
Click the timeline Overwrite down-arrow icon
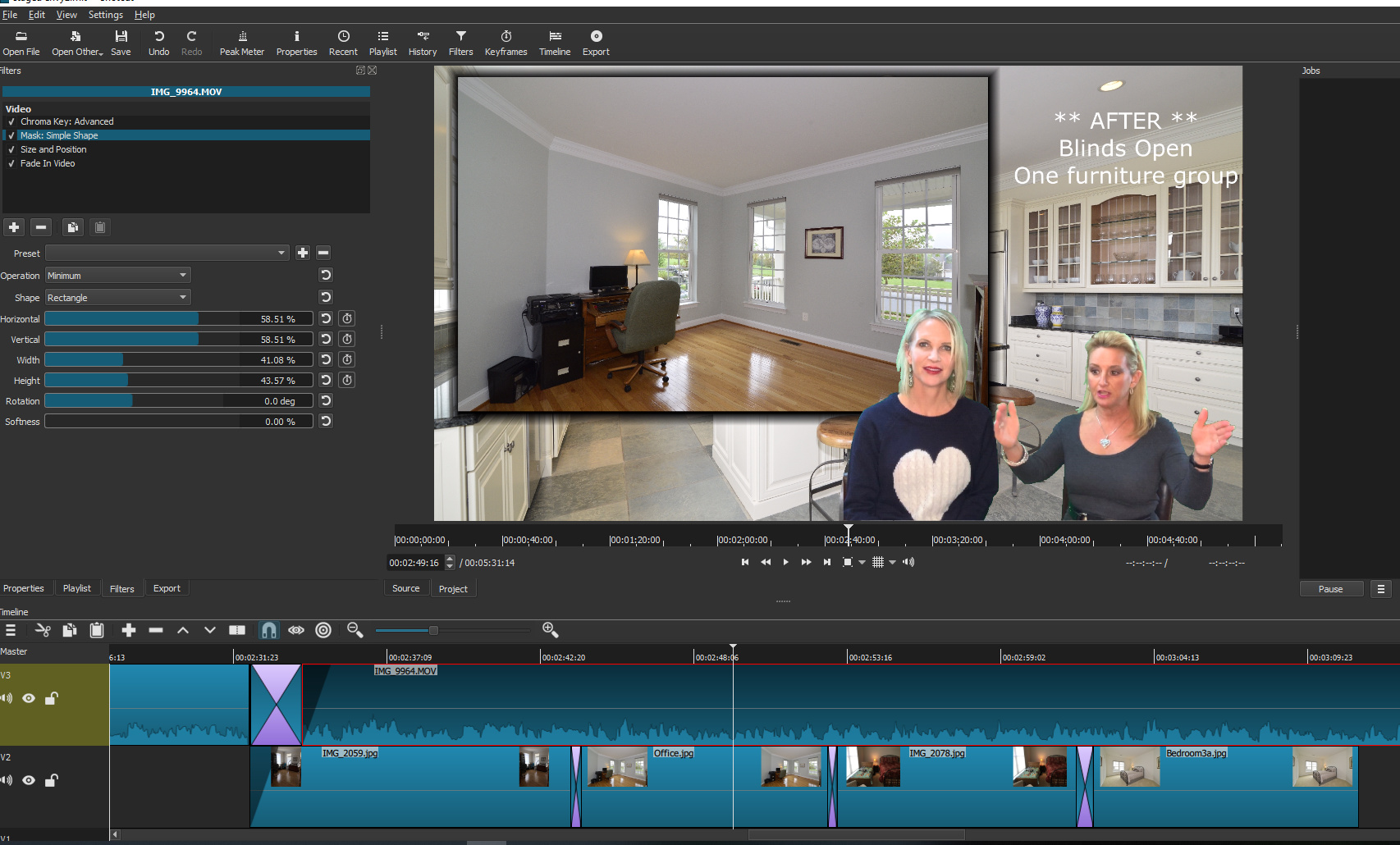click(210, 630)
